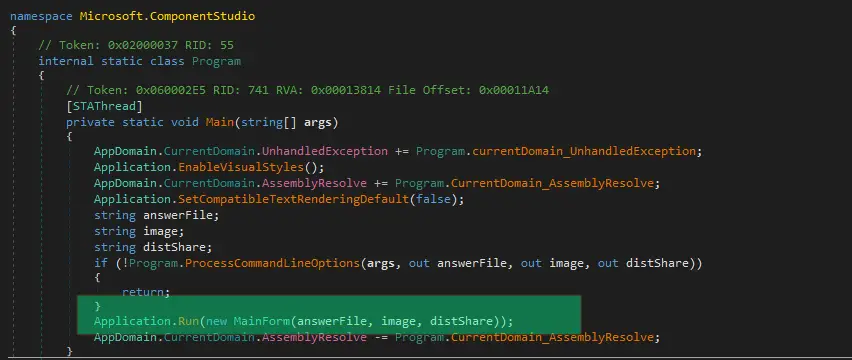Click the namespace keyword
Viewport: 852px width, 360px height.
[x=41, y=16]
